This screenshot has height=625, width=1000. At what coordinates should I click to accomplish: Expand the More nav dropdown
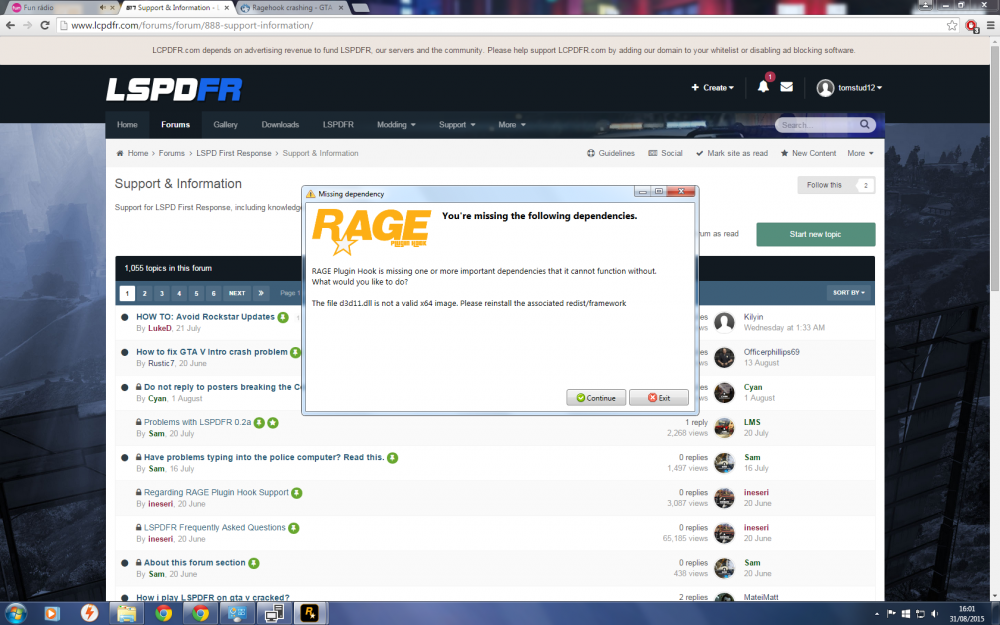point(511,124)
